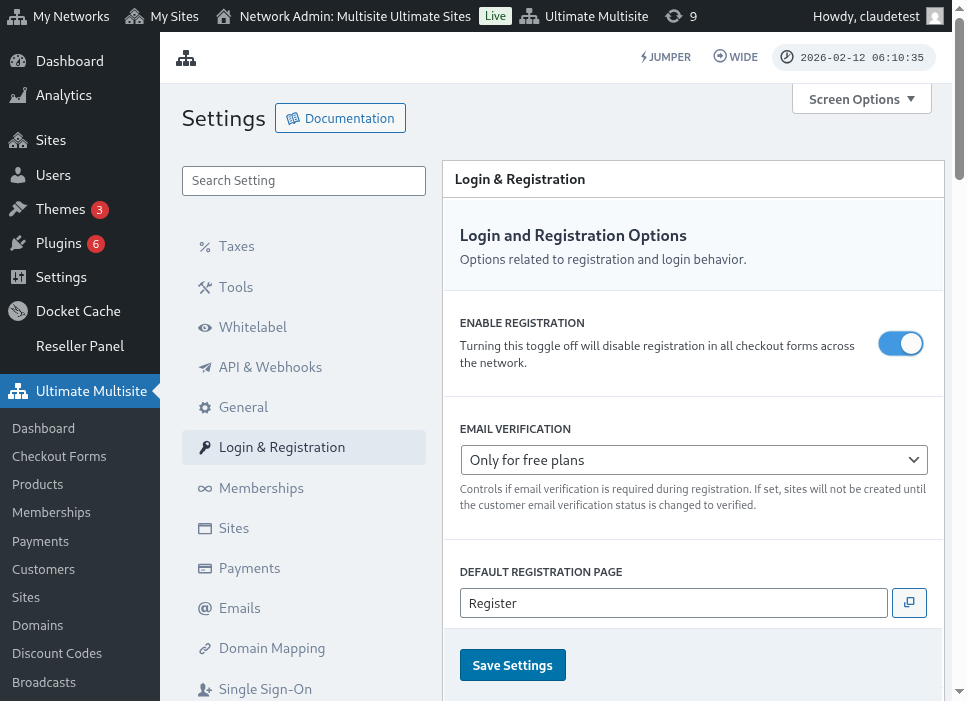Toggle the WIDE layout button

[x=735, y=57]
